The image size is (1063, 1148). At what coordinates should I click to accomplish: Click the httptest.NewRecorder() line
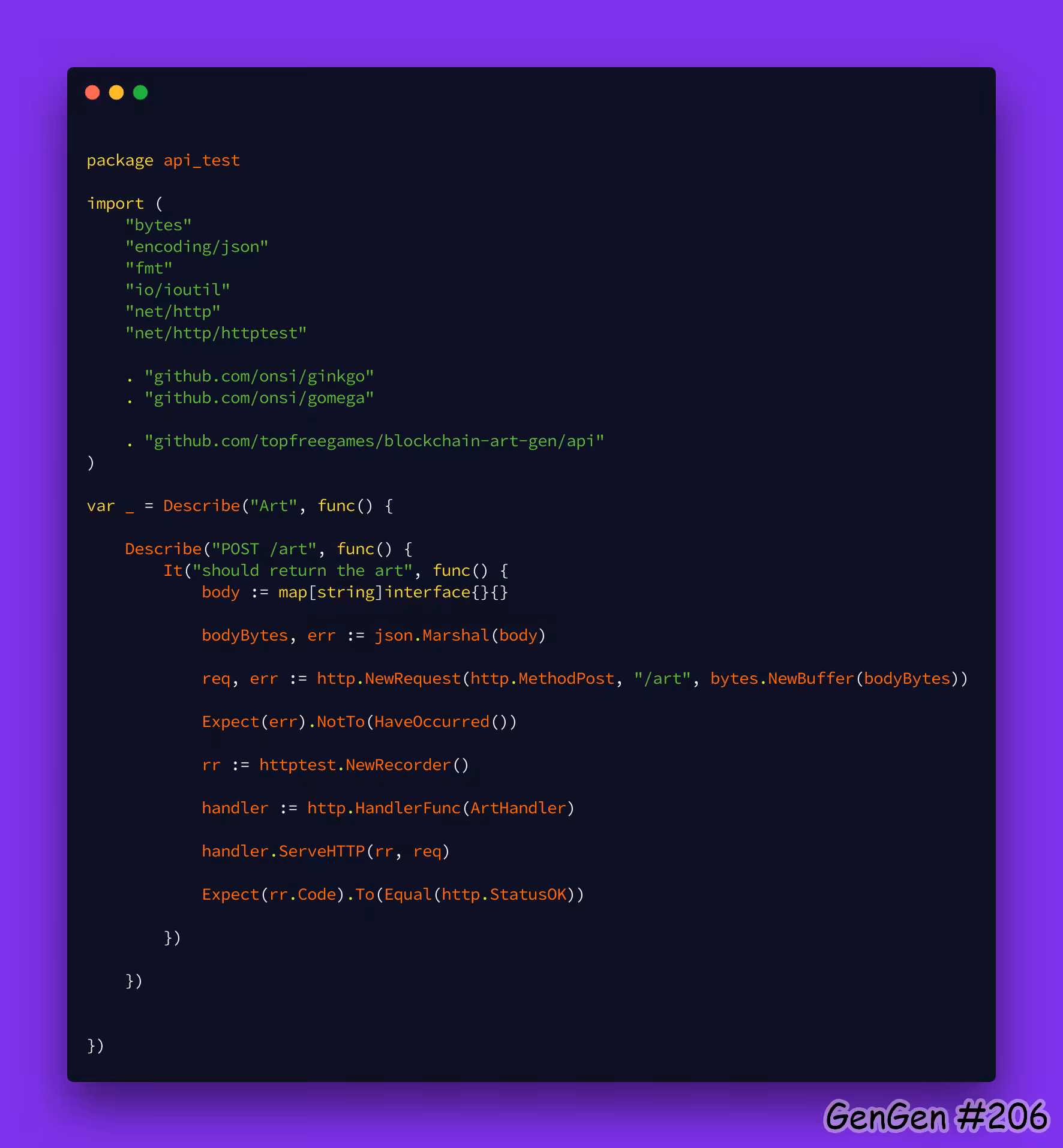click(x=335, y=765)
